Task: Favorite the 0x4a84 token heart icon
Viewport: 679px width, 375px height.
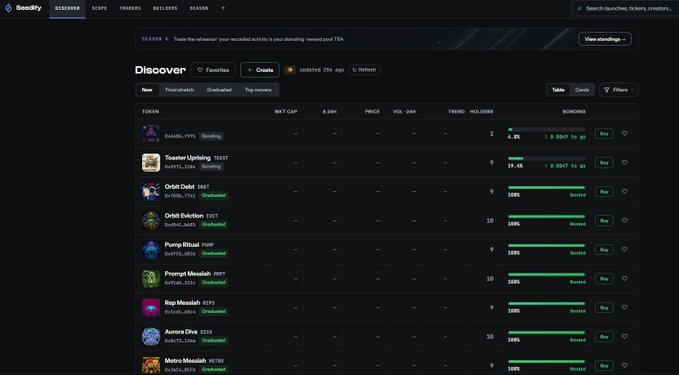Action: coord(624,133)
